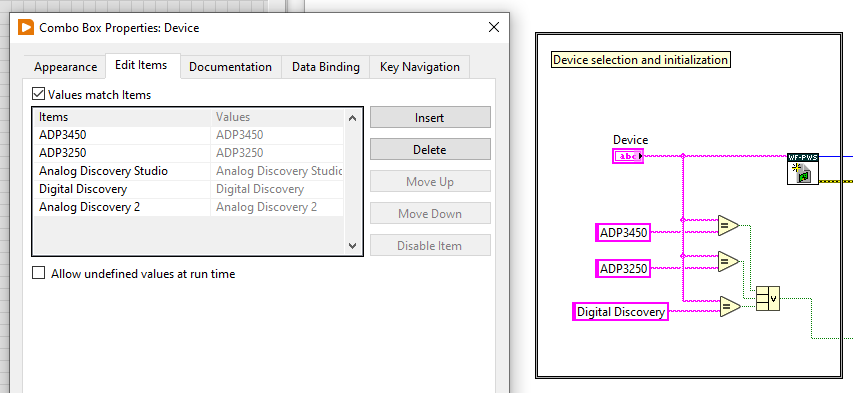Close the Combo Box Properties dialog
This screenshot has height=393, width=853.
[493, 27]
